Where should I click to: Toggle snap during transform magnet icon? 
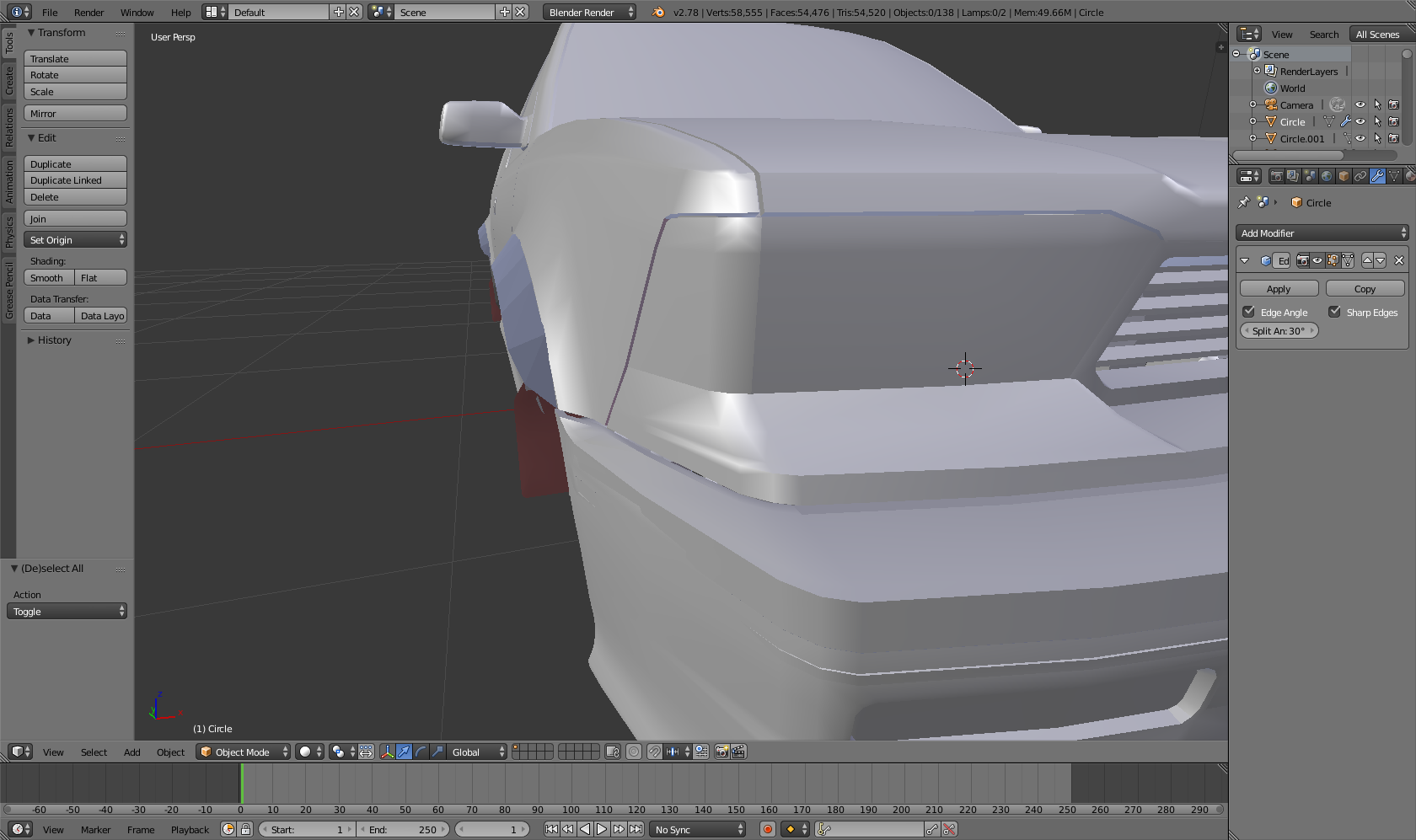[654, 752]
